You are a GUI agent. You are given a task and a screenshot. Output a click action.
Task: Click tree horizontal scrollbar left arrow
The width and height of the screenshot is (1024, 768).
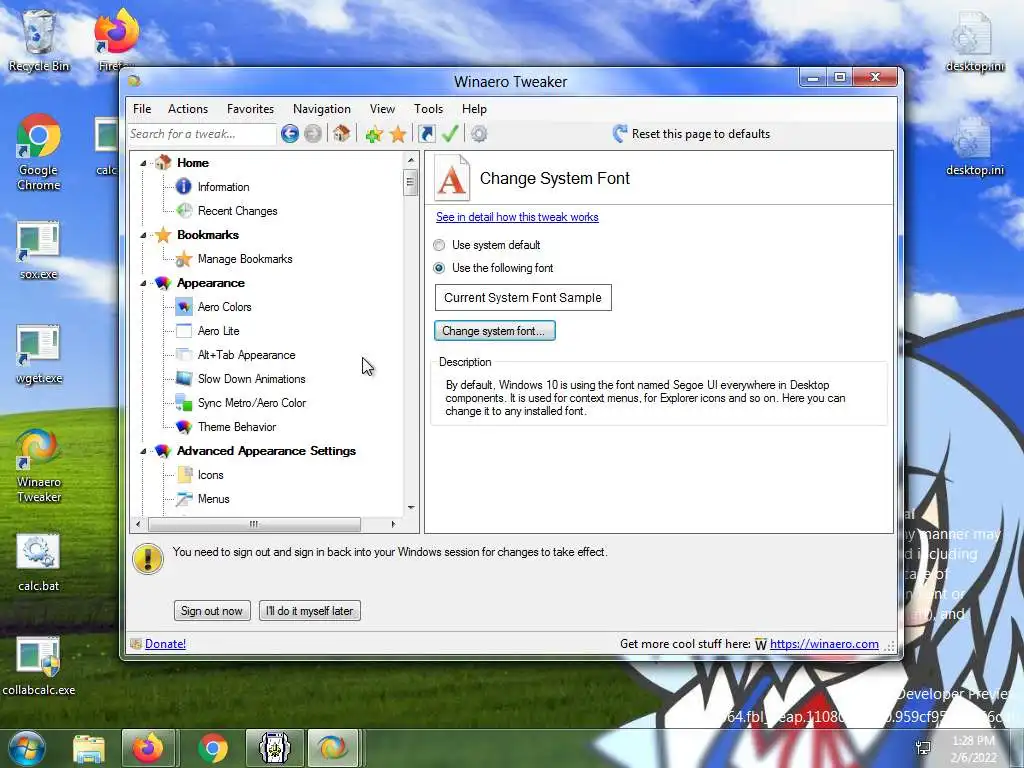[x=138, y=524]
